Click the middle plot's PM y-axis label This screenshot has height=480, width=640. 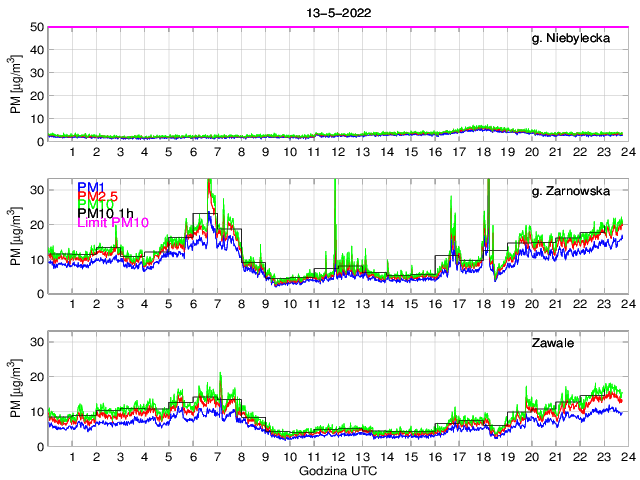click(x=15, y=236)
